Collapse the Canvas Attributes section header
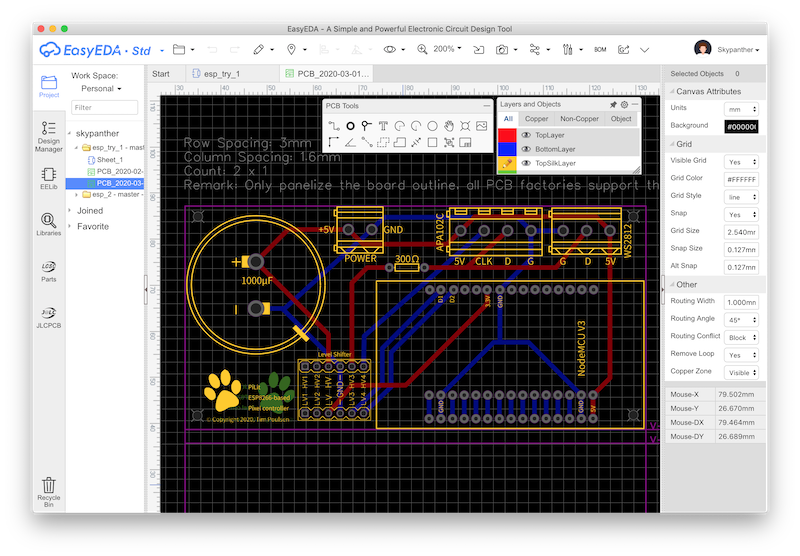The image size is (800, 556). [x=708, y=91]
